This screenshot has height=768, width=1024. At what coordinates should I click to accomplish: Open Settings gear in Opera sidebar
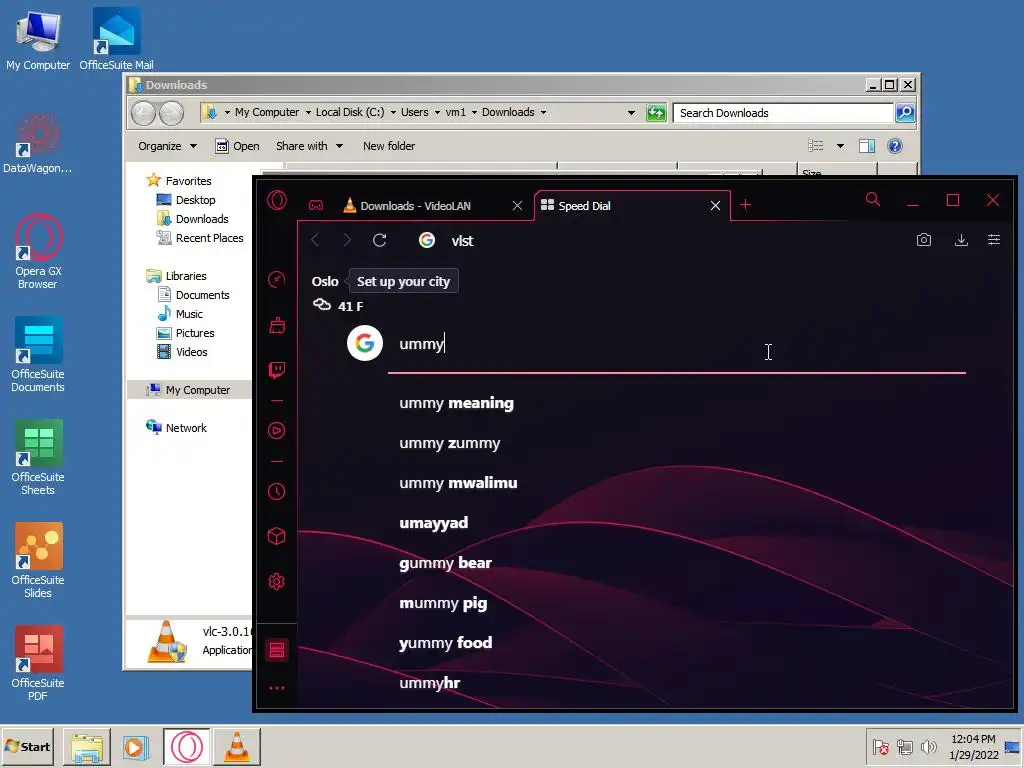(277, 581)
